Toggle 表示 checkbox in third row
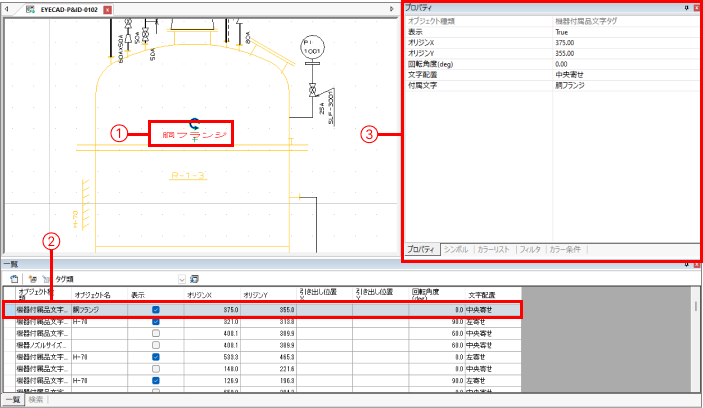Image resolution: width=703 pixels, height=408 pixels. [155, 334]
